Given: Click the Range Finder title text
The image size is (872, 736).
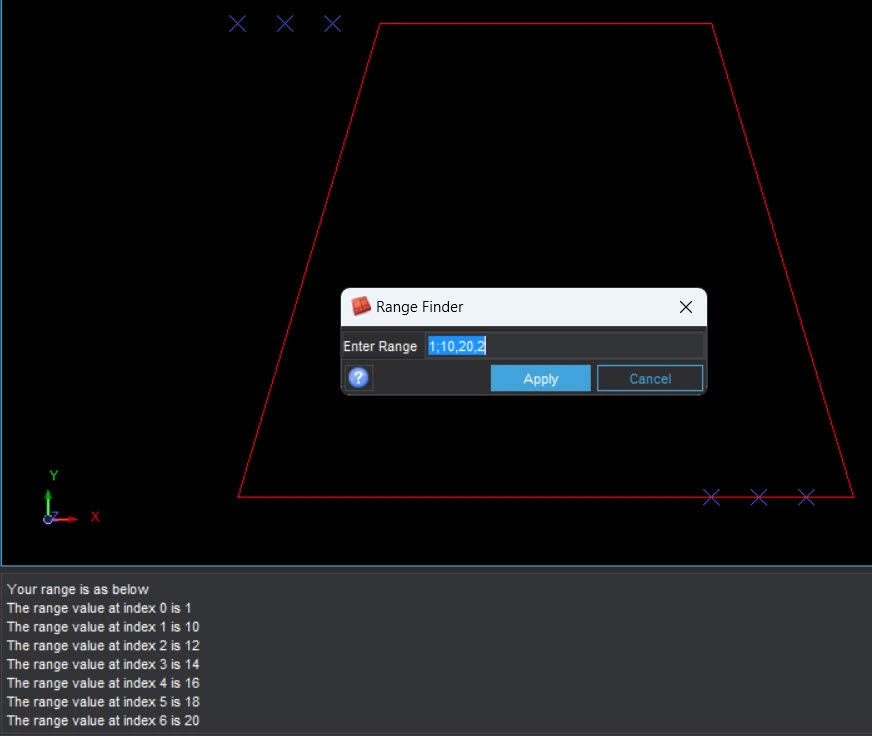Looking at the screenshot, I should [x=419, y=307].
